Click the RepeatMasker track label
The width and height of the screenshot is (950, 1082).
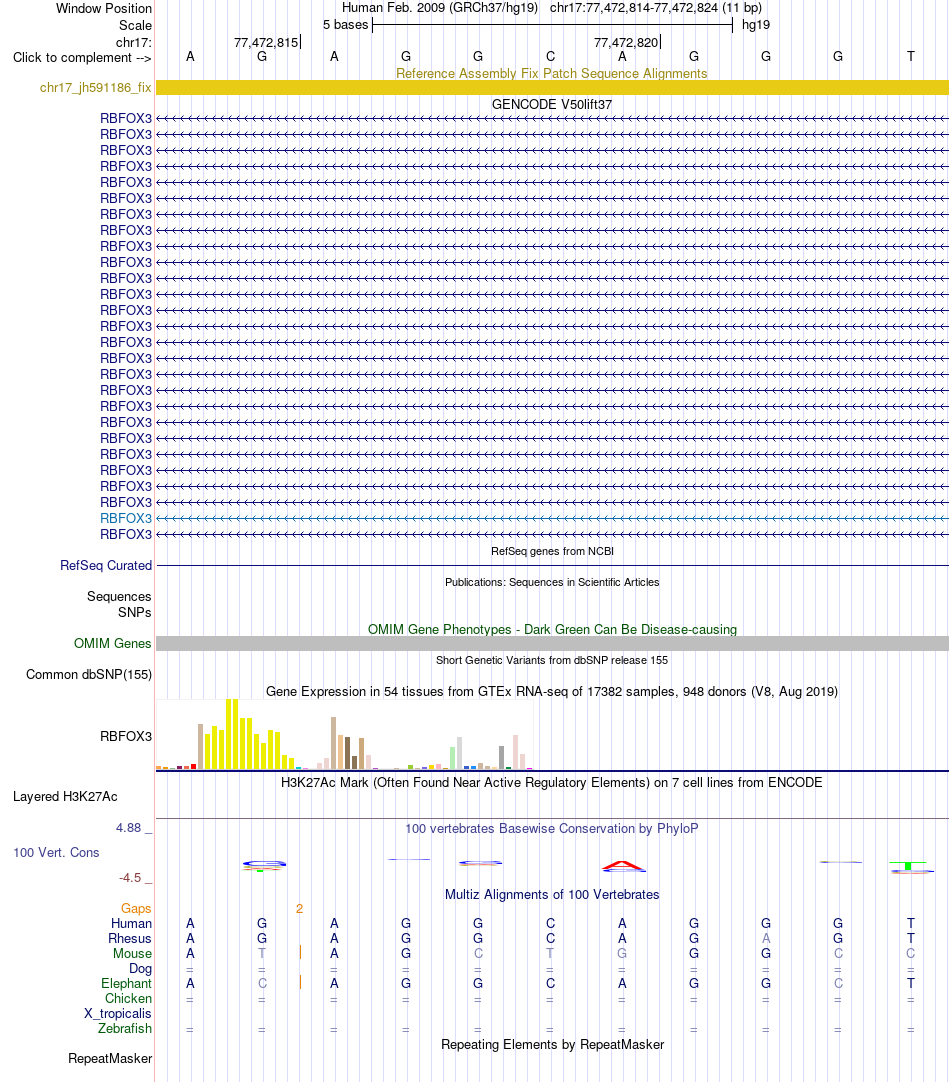110,1058
